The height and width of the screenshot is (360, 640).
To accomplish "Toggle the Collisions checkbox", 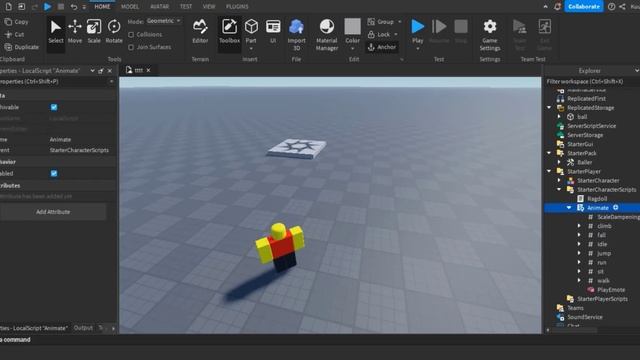I will 131,35.
